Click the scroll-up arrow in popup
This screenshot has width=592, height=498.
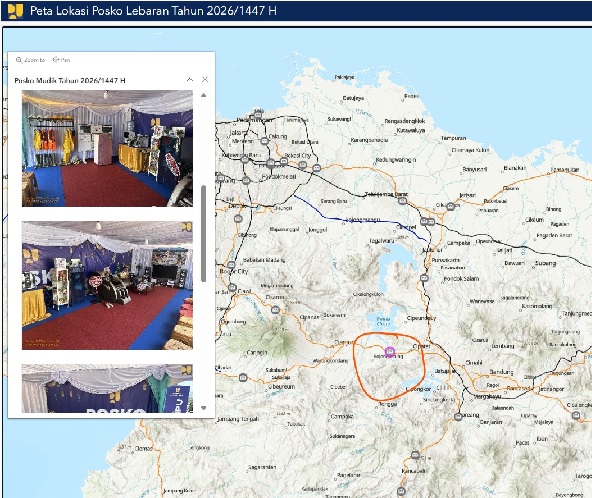pos(204,95)
